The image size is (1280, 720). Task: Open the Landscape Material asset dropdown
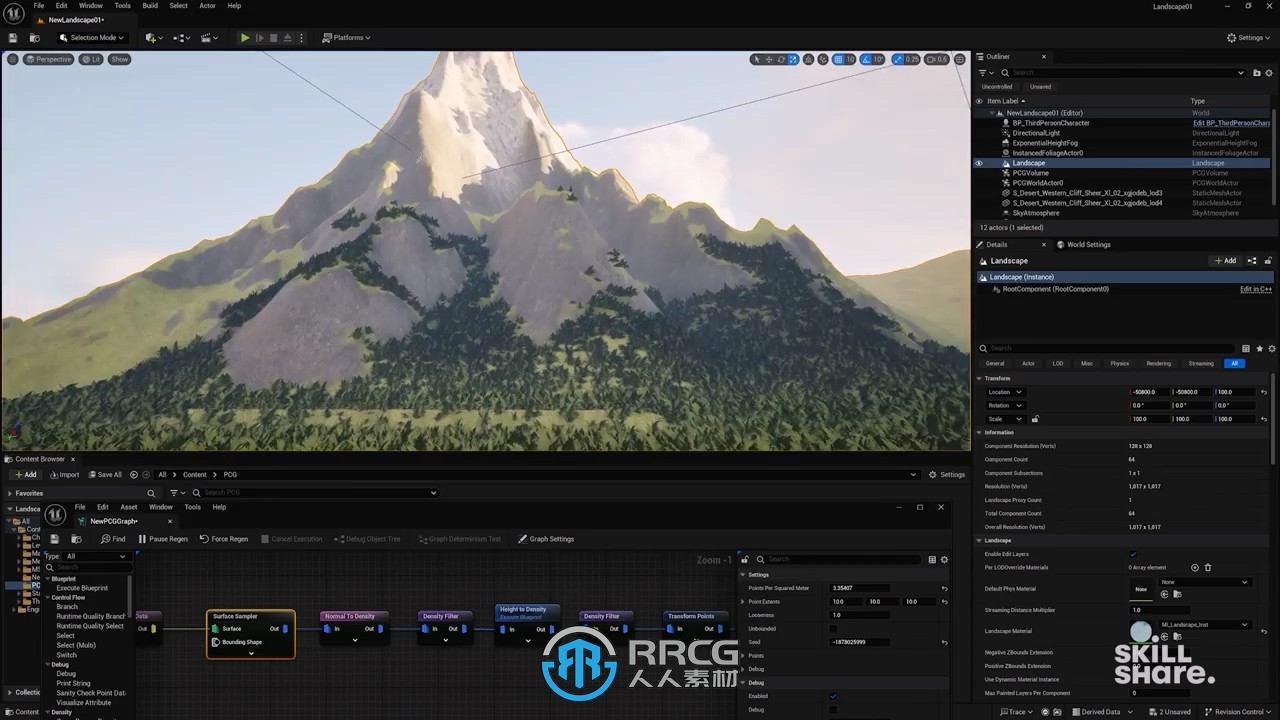pos(1204,625)
